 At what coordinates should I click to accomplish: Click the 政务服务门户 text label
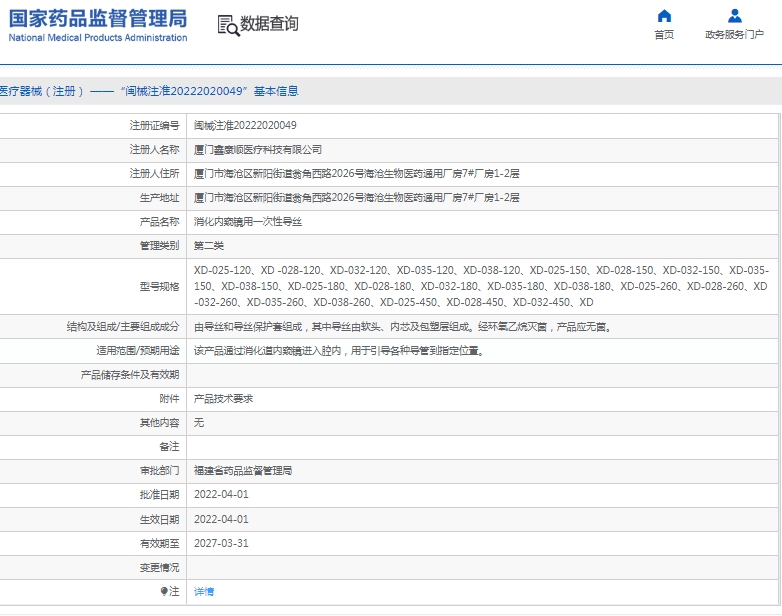tap(734, 34)
